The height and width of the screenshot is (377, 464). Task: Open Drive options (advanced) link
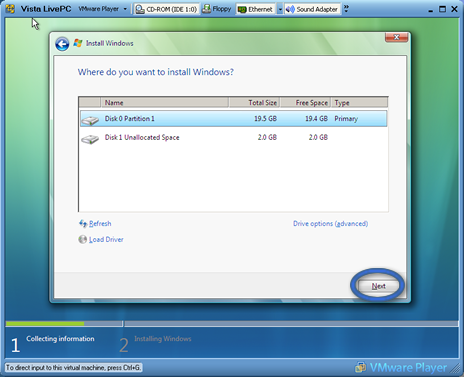point(330,224)
